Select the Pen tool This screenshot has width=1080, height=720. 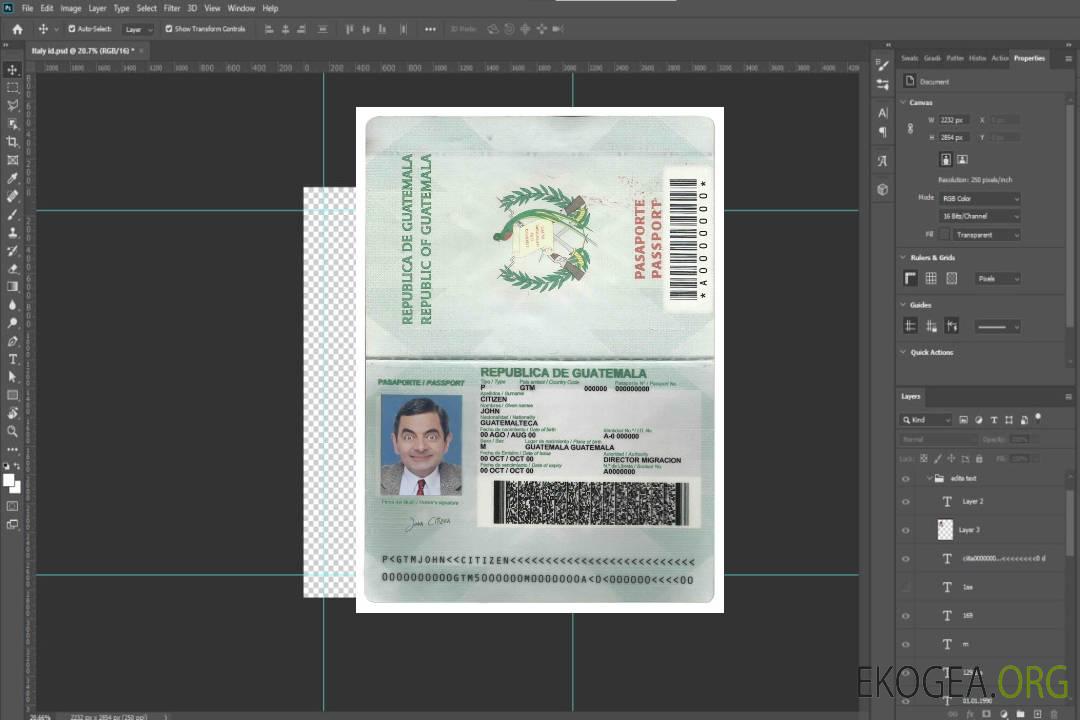[12, 341]
